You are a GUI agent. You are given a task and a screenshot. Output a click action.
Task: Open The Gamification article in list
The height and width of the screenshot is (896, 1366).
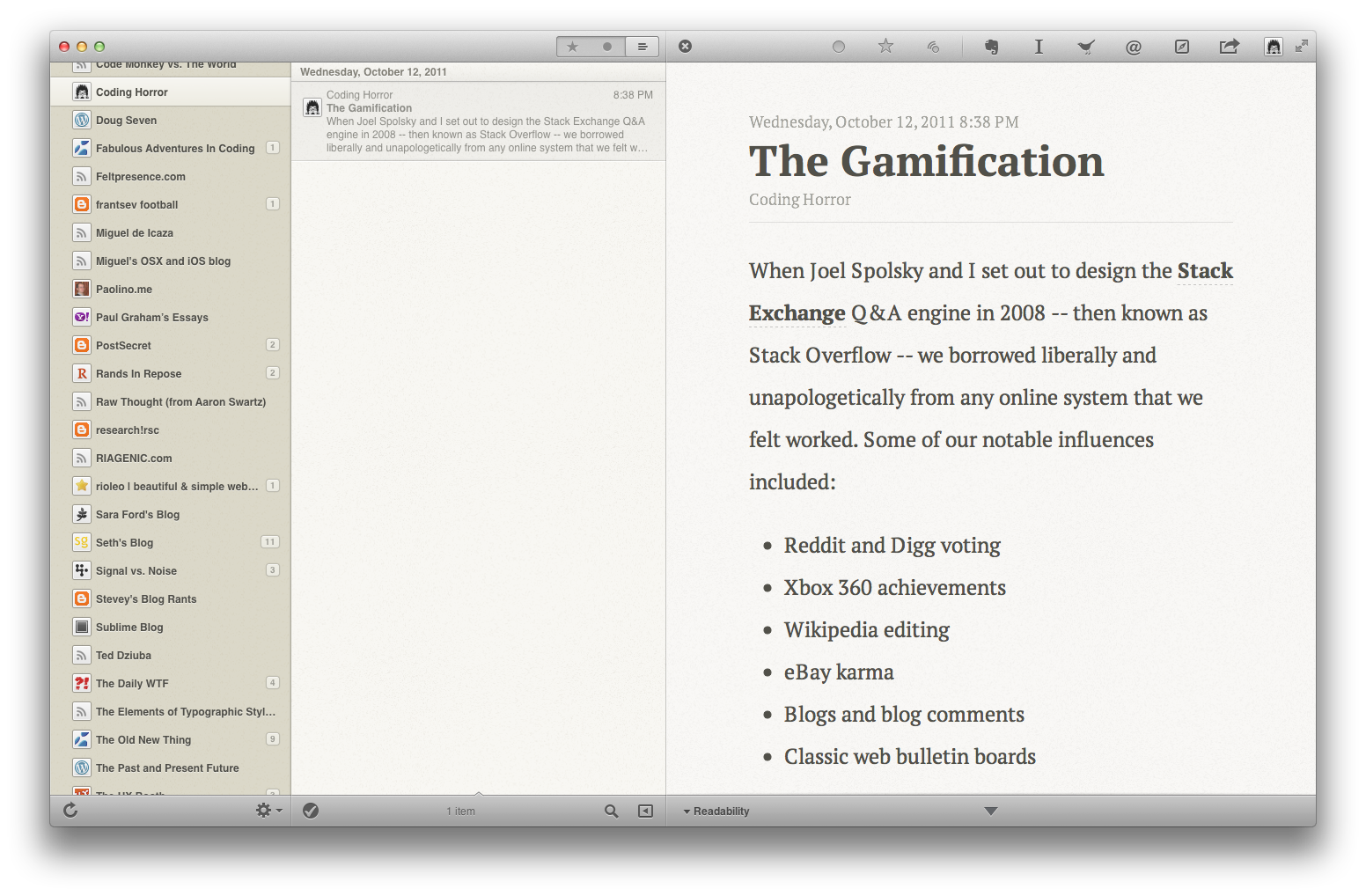(479, 121)
